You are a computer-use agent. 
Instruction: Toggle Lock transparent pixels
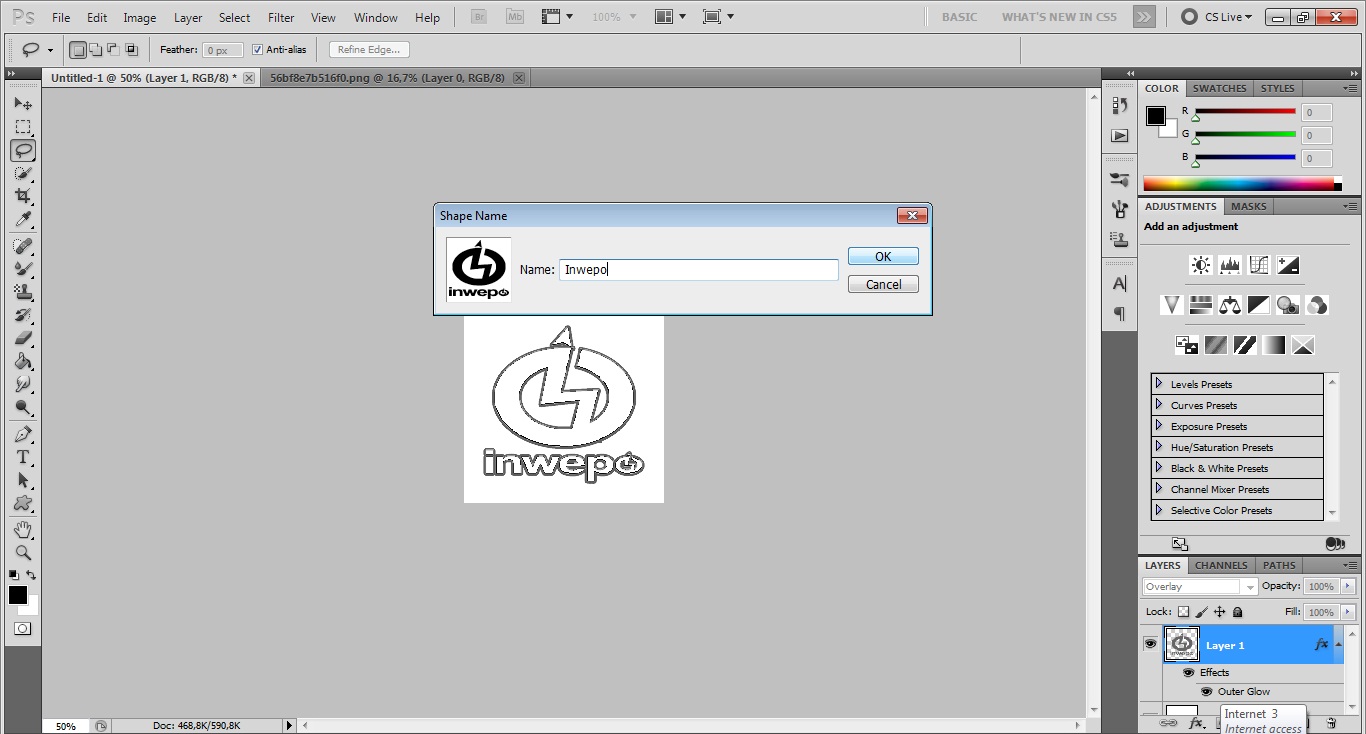pyautogui.click(x=1183, y=612)
